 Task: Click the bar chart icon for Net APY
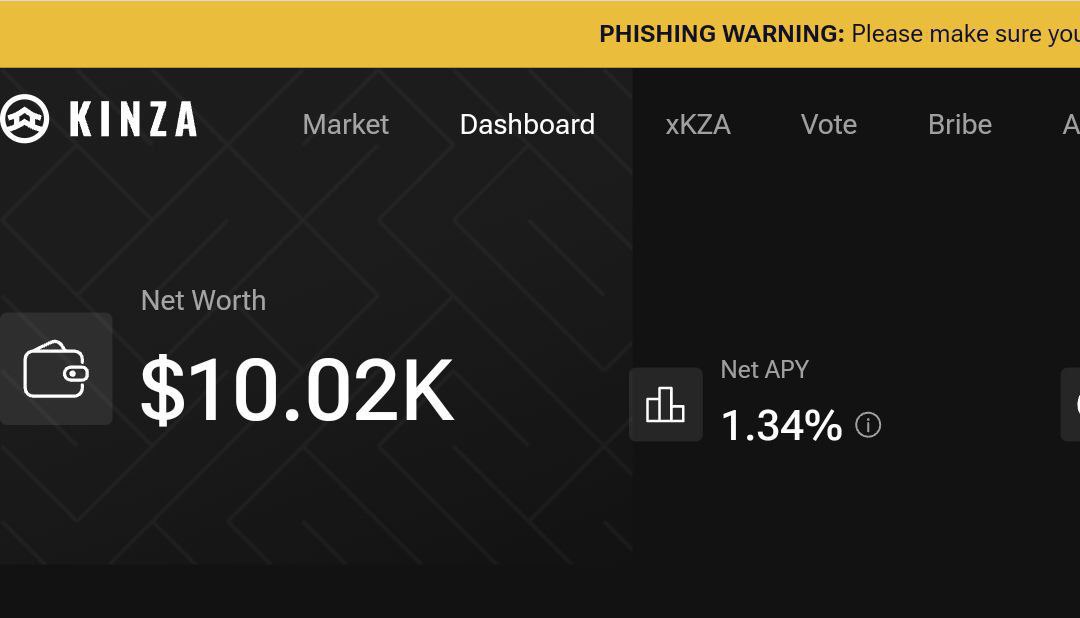click(x=665, y=404)
